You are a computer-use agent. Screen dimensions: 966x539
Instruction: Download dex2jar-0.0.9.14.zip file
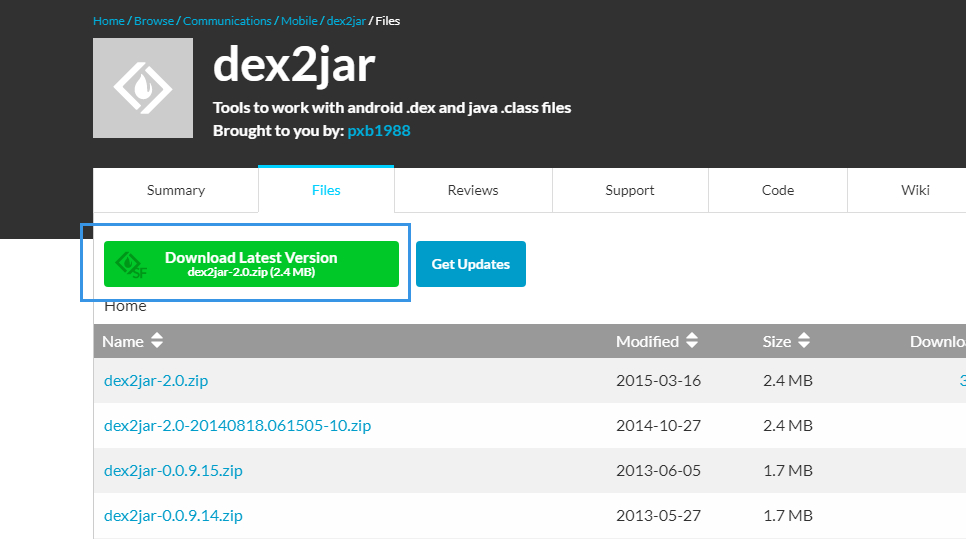(173, 516)
